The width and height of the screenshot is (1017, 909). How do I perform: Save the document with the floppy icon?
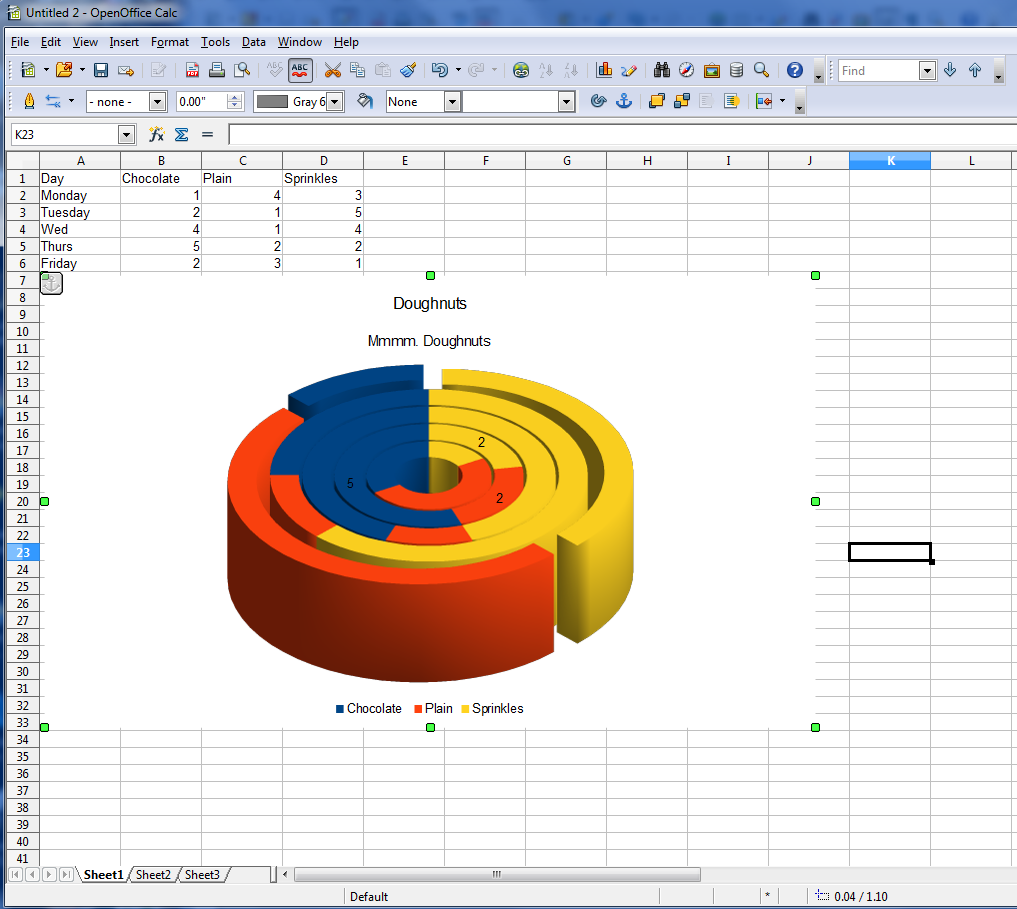tap(101, 70)
